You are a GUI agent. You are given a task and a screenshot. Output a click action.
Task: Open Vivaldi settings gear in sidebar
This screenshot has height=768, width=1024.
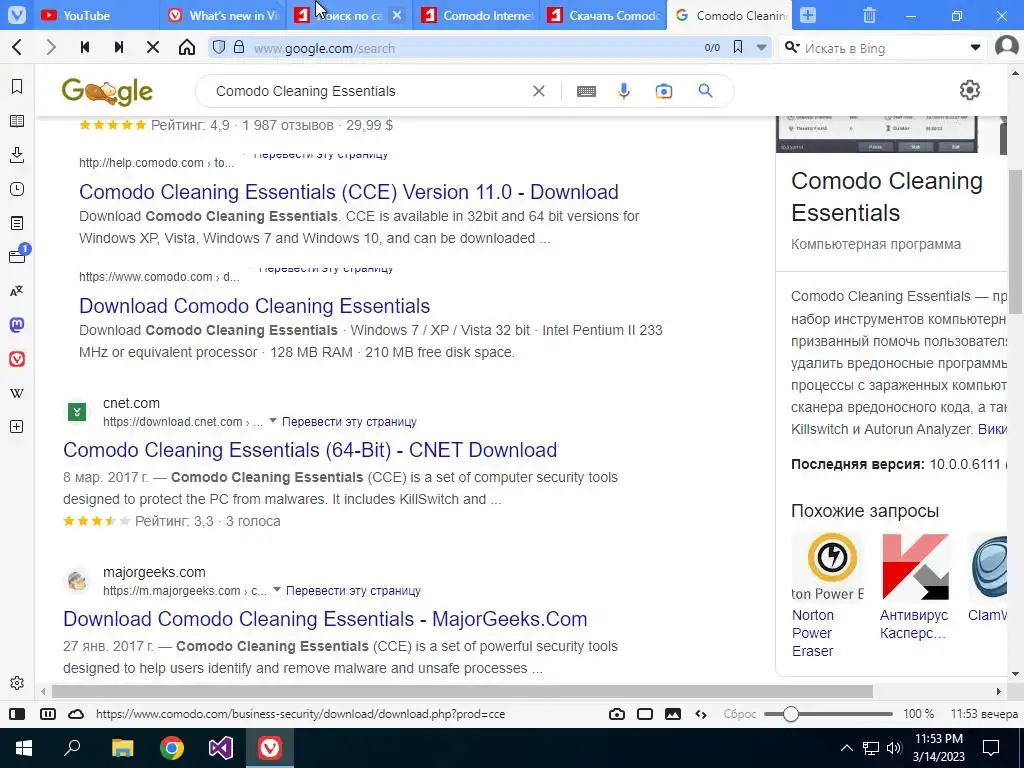(17, 683)
